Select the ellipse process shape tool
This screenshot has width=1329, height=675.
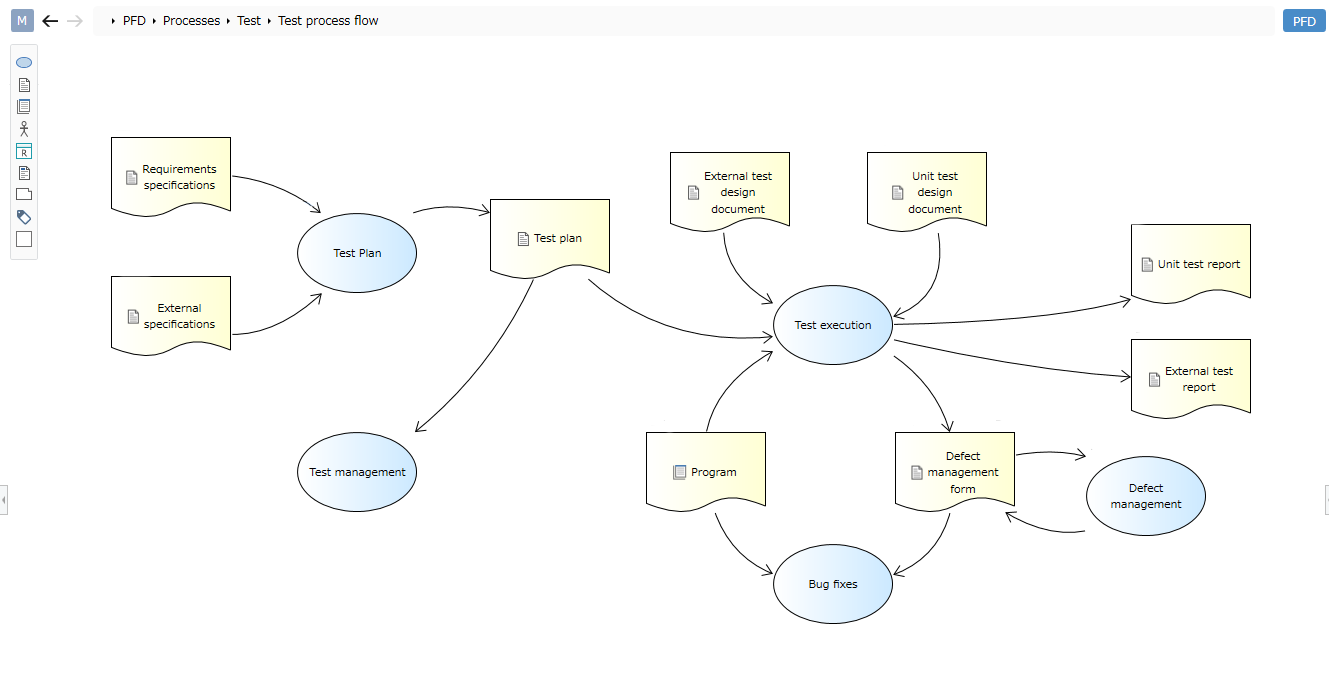pyautogui.click(x=24, y=62)
